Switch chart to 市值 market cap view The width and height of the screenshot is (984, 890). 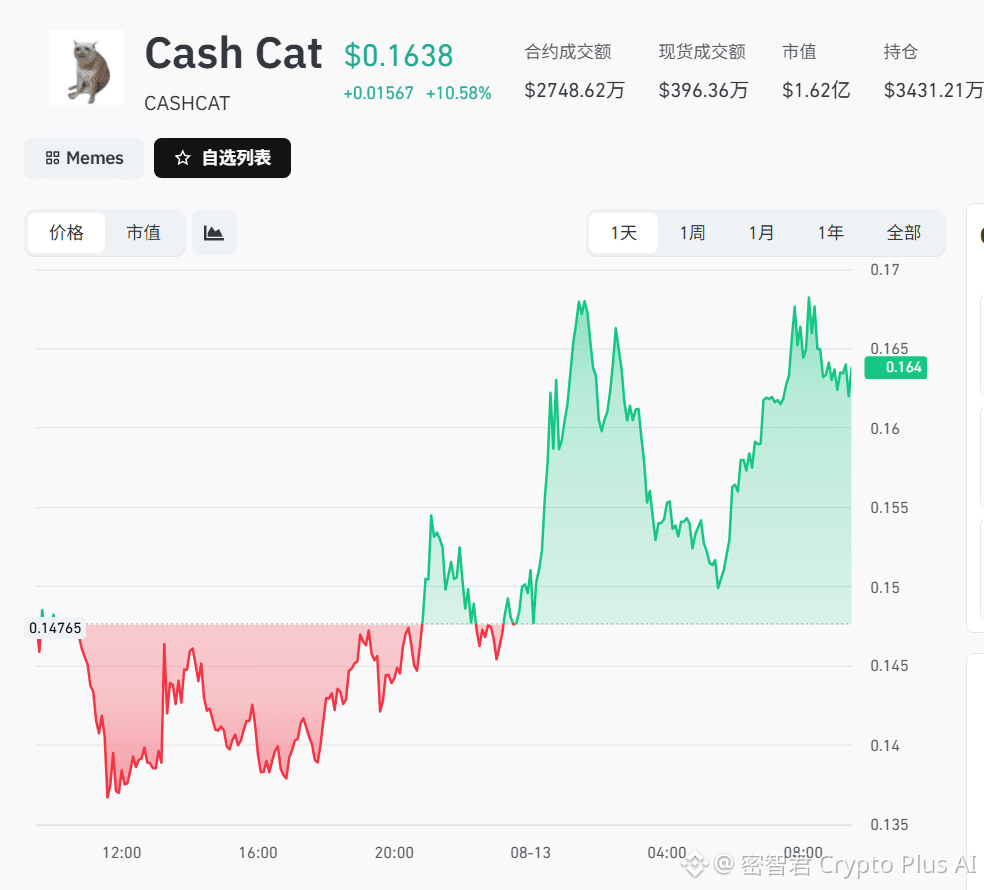pyautogui.click(x=144, y=233)
